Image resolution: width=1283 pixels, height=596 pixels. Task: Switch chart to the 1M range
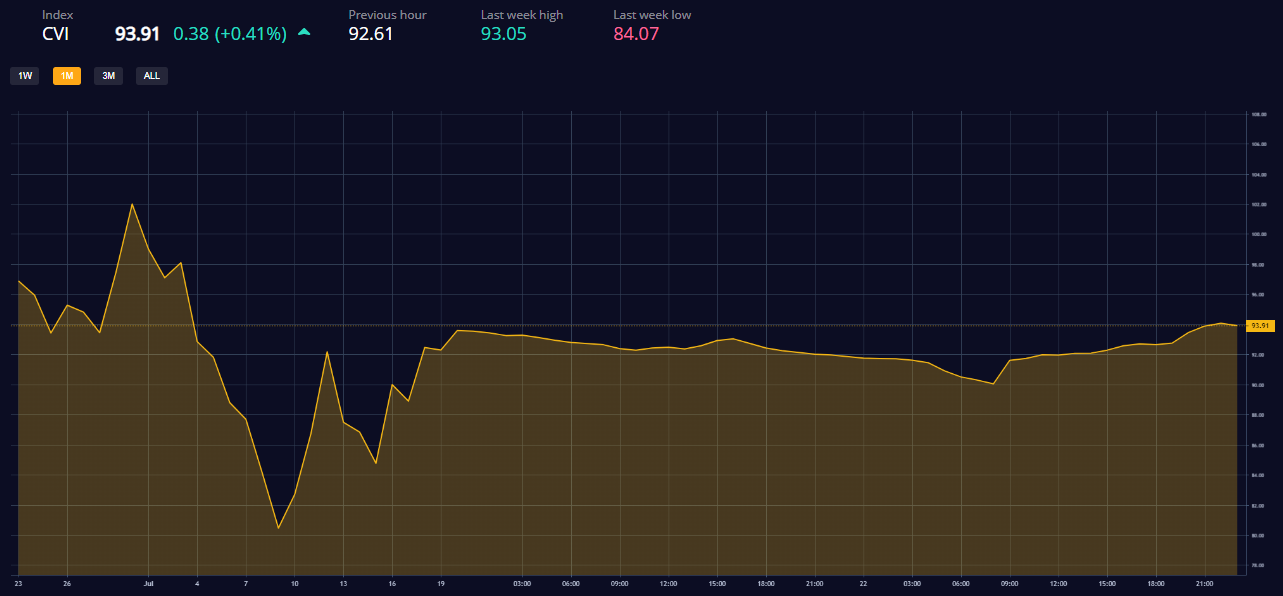[67, 76]
